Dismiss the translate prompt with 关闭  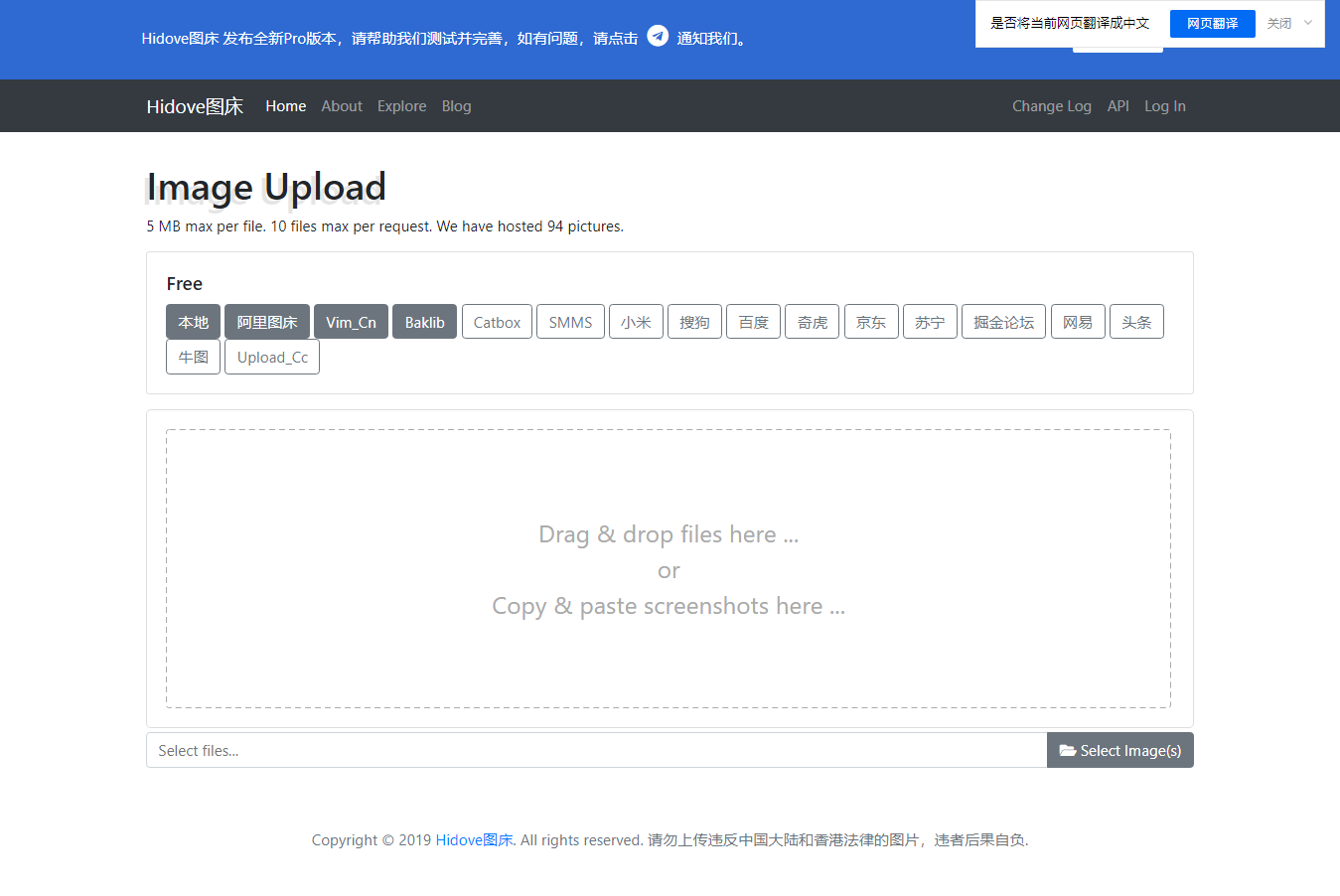pos(1279,24)
